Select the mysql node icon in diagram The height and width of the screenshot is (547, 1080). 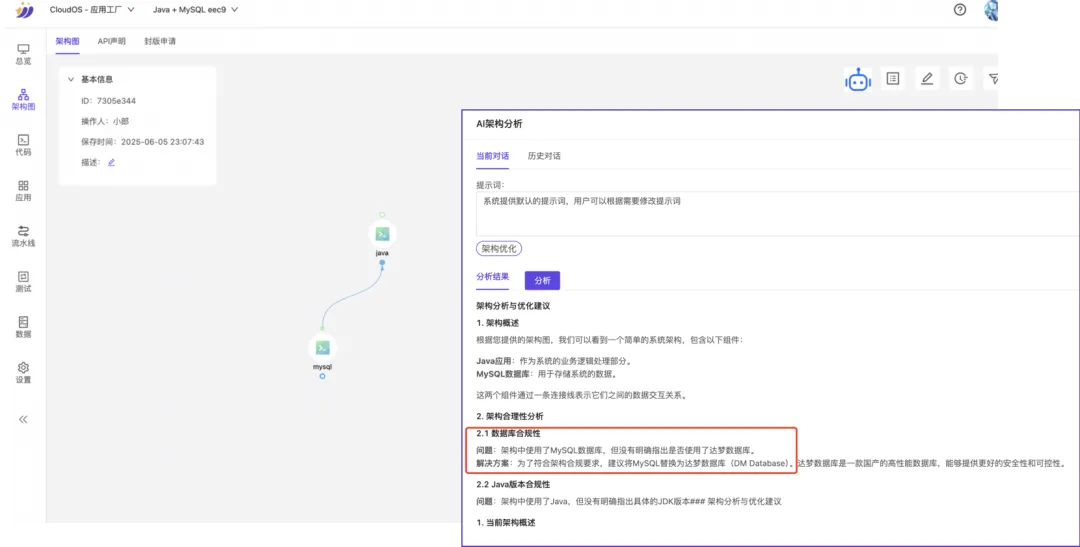[x=322, y=348]
